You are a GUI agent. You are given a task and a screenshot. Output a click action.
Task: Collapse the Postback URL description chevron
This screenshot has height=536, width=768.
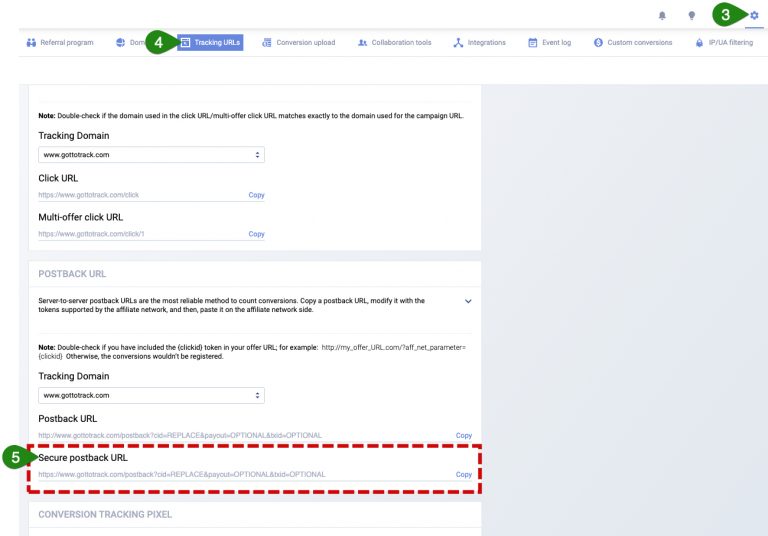468,301
